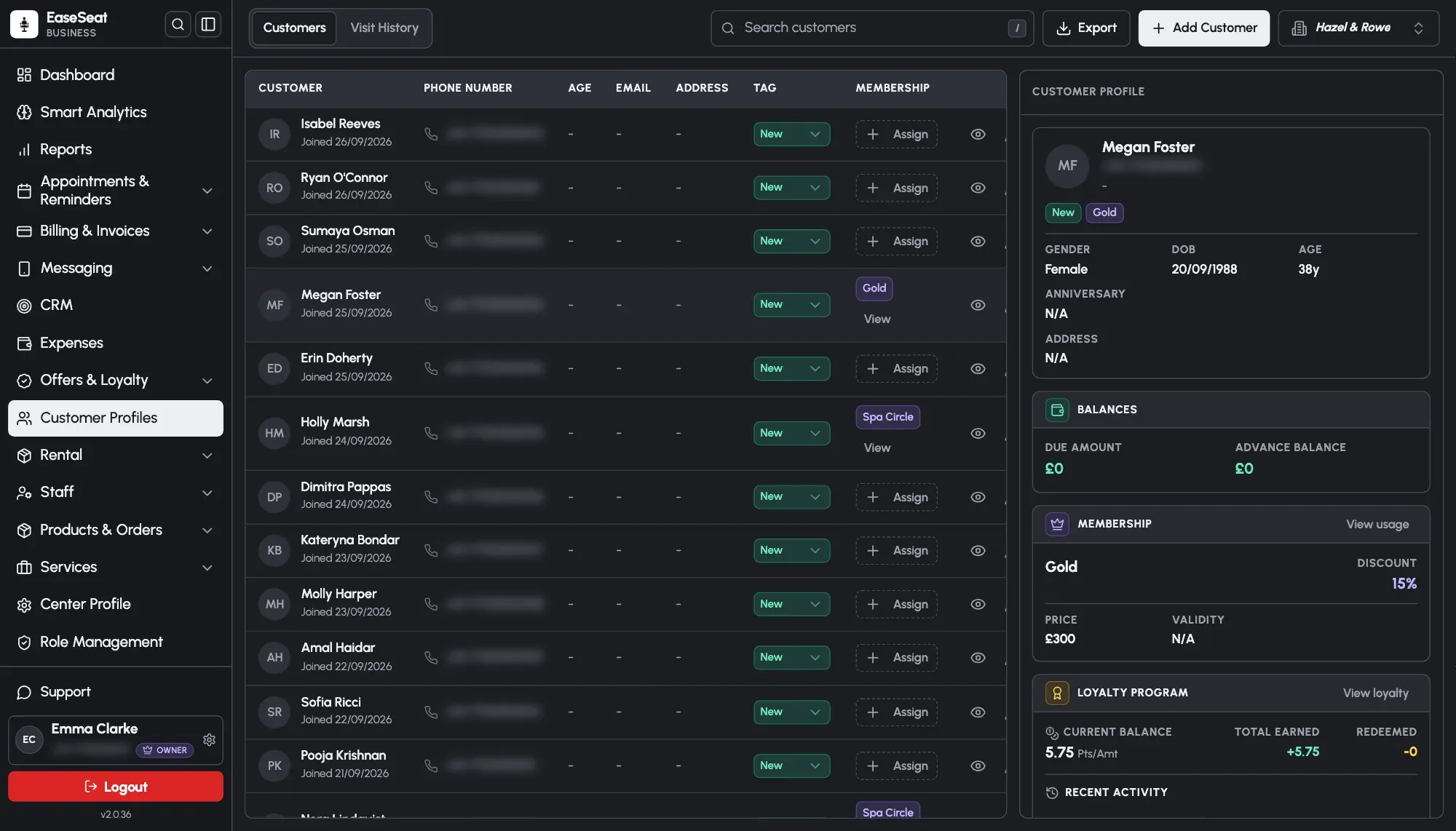Viewport: 1456px width, 831px height.
Task: View Megan Foster with the eye icon
Action: point(978,305)
